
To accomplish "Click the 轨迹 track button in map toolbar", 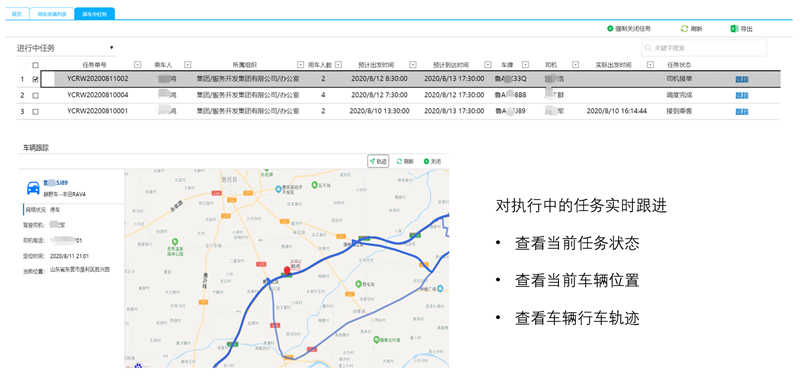I will (378, 161).
